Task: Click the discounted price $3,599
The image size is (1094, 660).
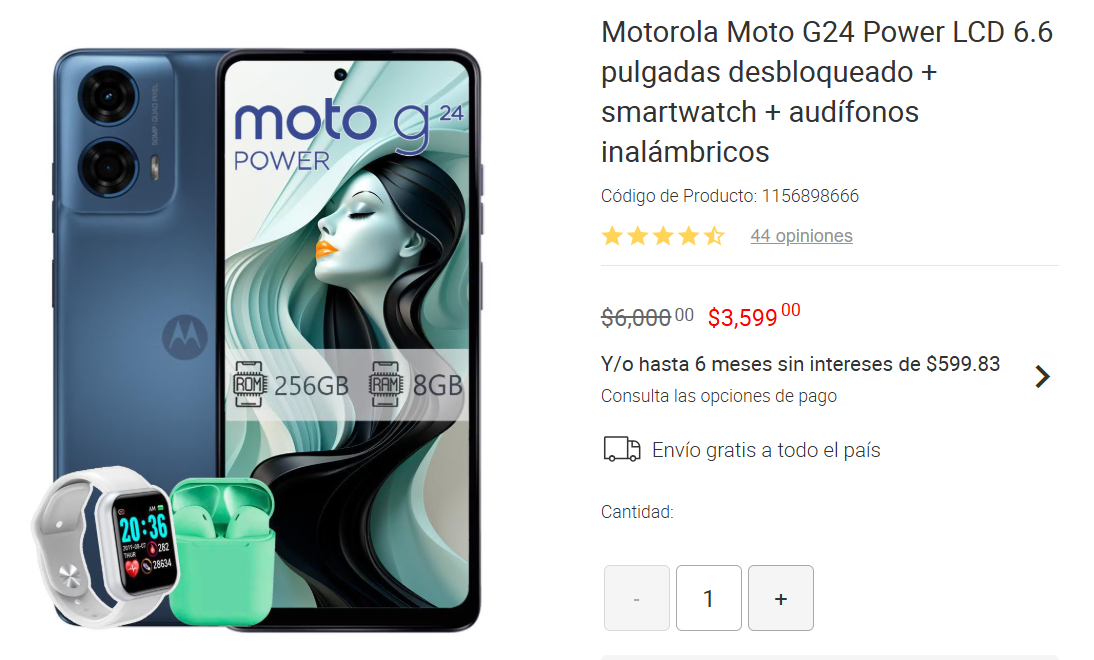Action: tap(754, 315)
